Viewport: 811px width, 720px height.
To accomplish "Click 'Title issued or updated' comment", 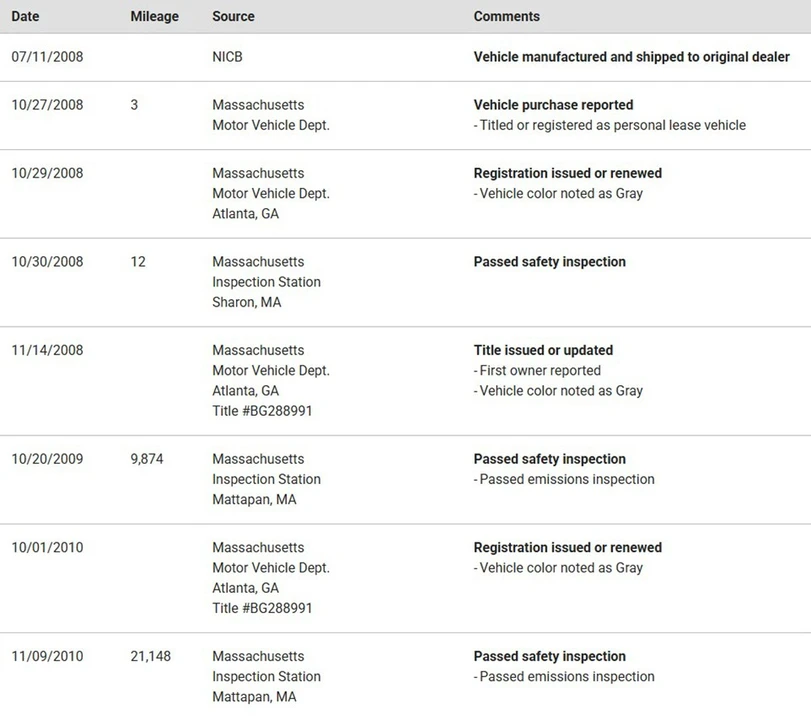I will (x=543, y=350).
